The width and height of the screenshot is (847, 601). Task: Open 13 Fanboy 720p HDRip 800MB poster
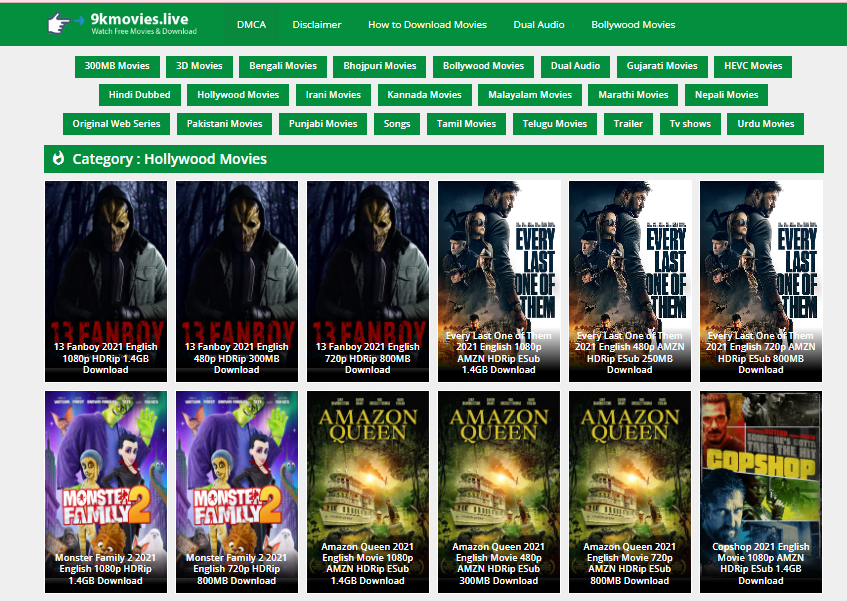tap(368, 281)
